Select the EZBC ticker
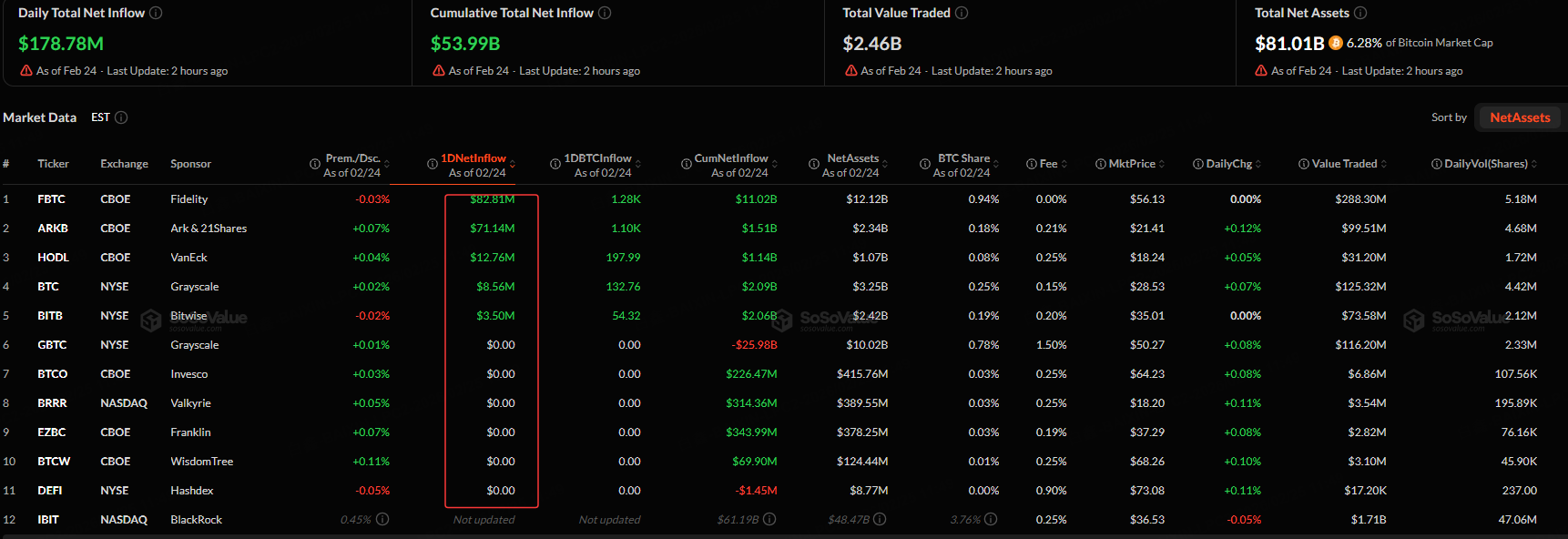The width and height of the screenshot is (1568, 539). 51,432
